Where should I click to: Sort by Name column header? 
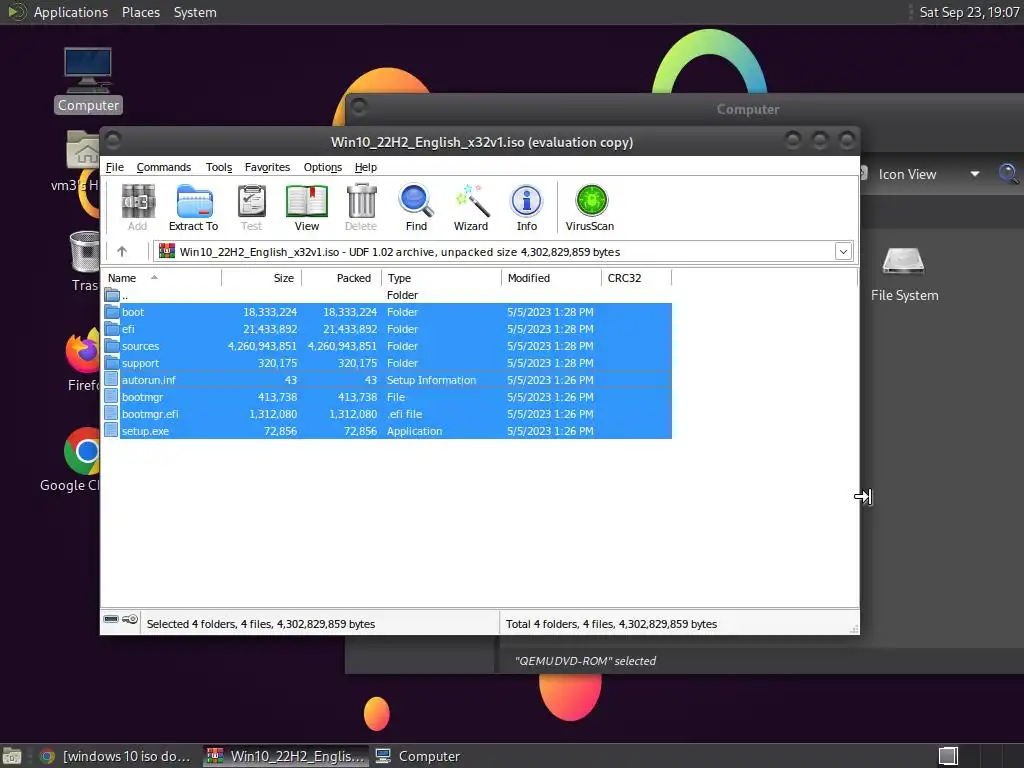click(x=161, y=278)
